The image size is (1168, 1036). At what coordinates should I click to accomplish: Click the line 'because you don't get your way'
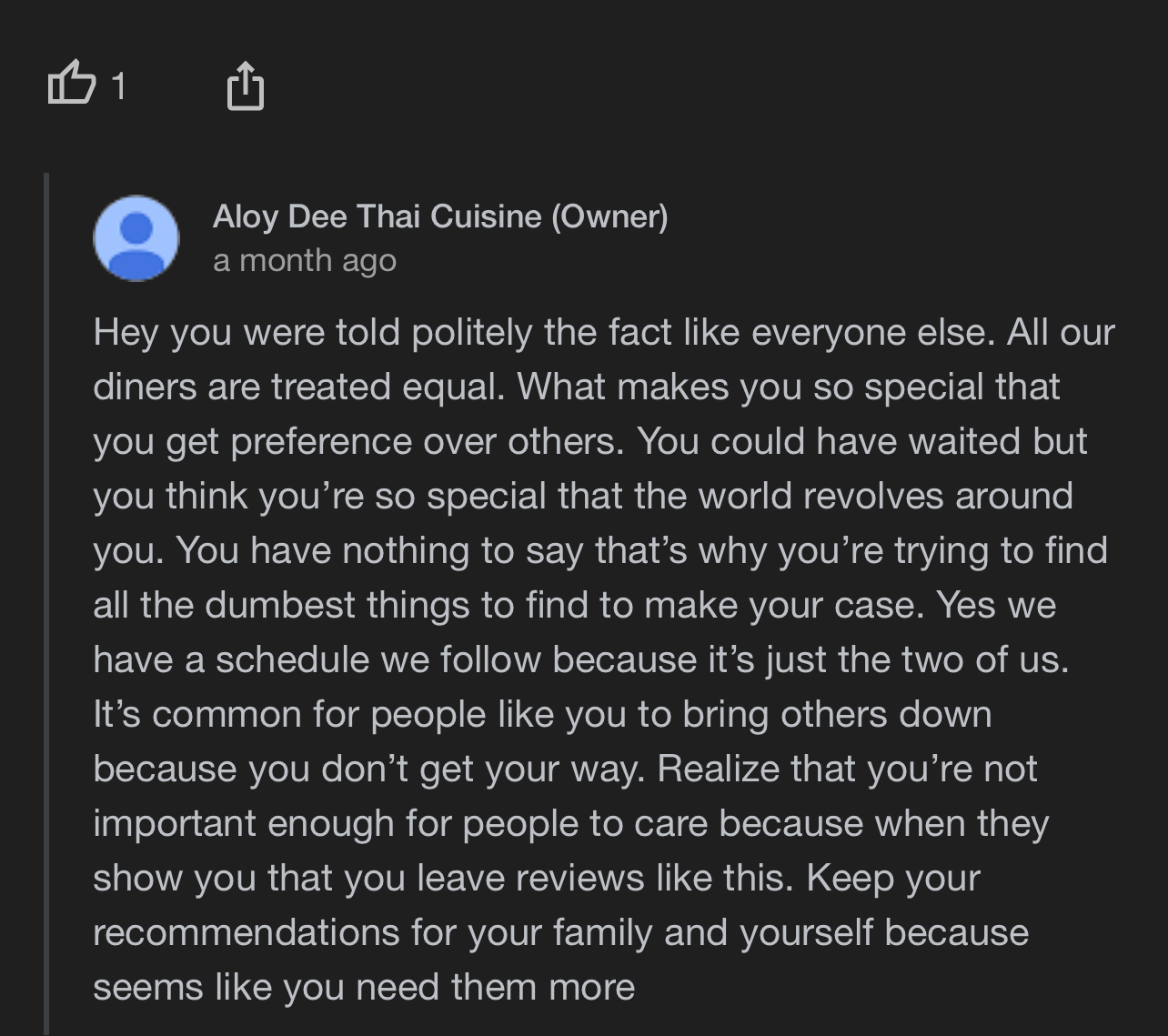pyautogui.click(x=564, y=769)
